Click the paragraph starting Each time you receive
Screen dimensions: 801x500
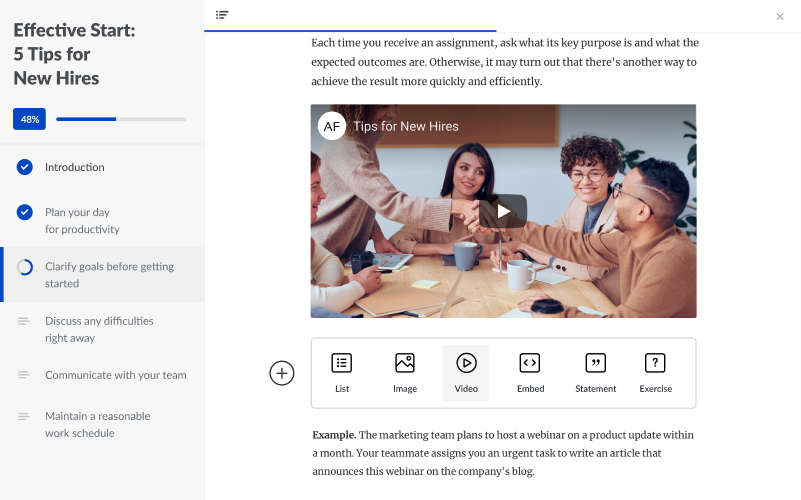tap(505, 62)
